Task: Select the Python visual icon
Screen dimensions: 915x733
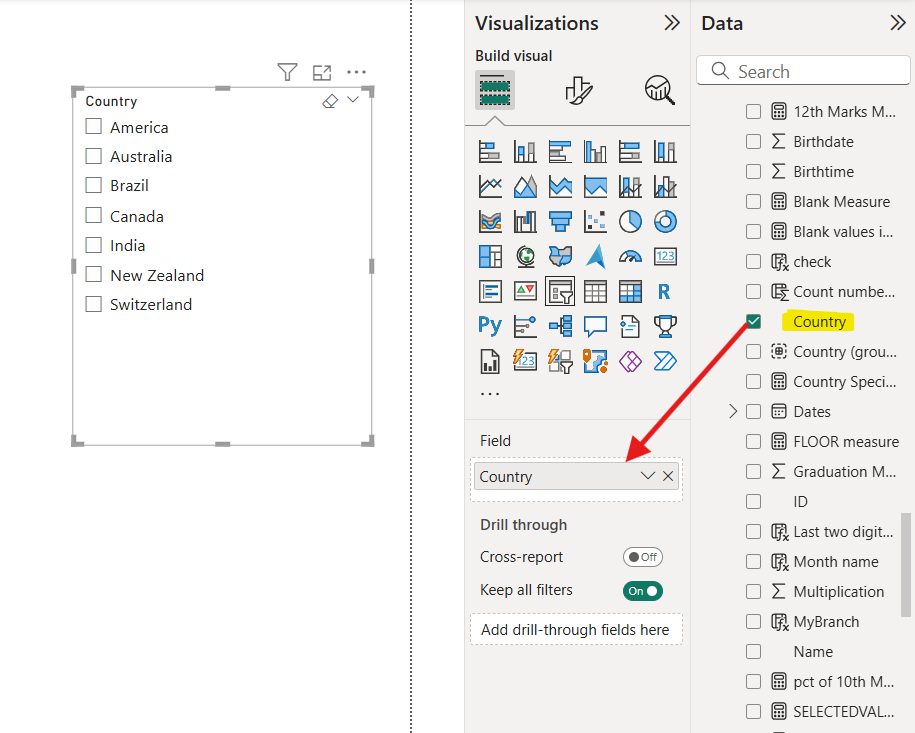Action: [490, 326]
